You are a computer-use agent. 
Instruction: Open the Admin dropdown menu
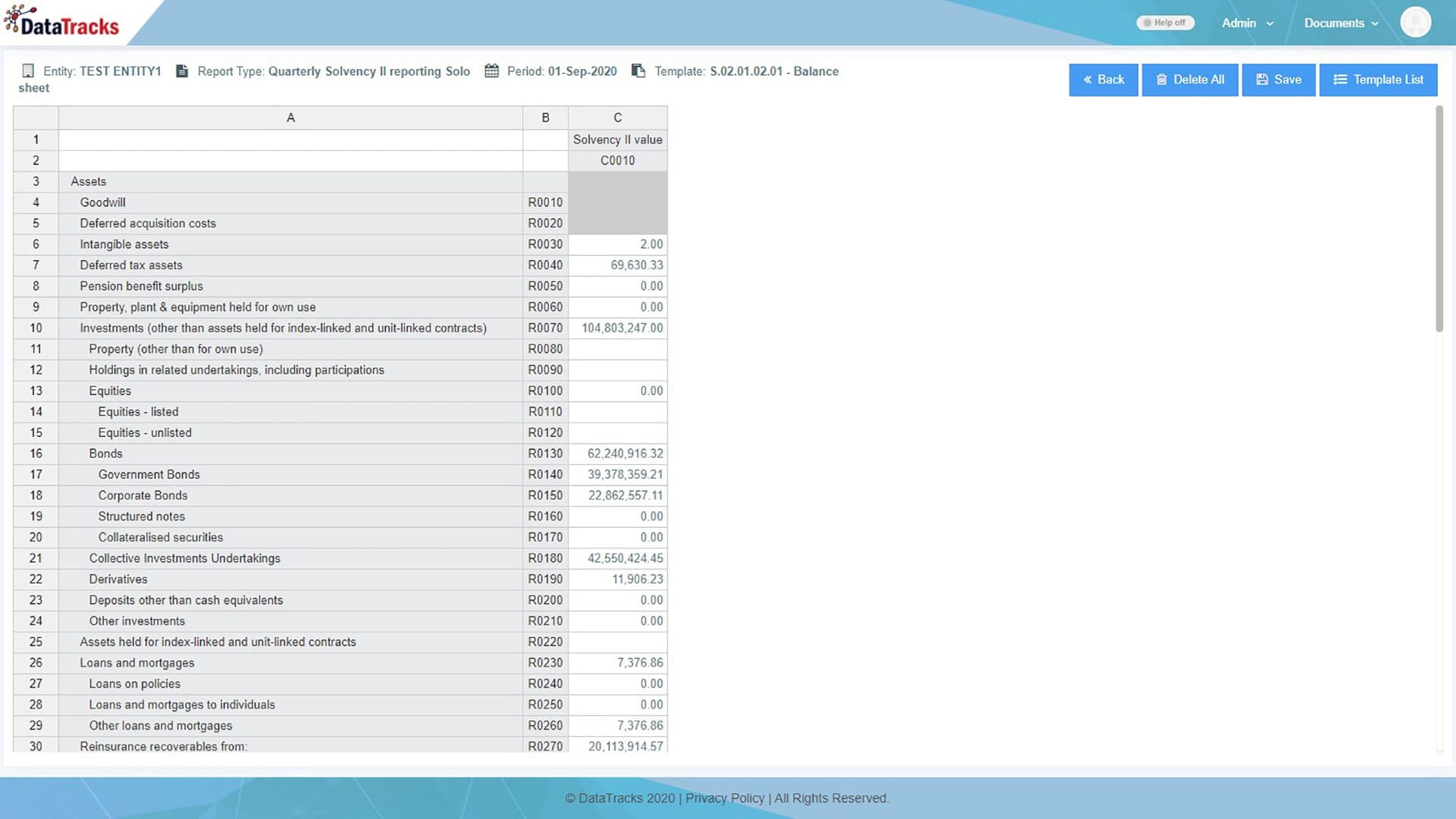pos(1247,23)
